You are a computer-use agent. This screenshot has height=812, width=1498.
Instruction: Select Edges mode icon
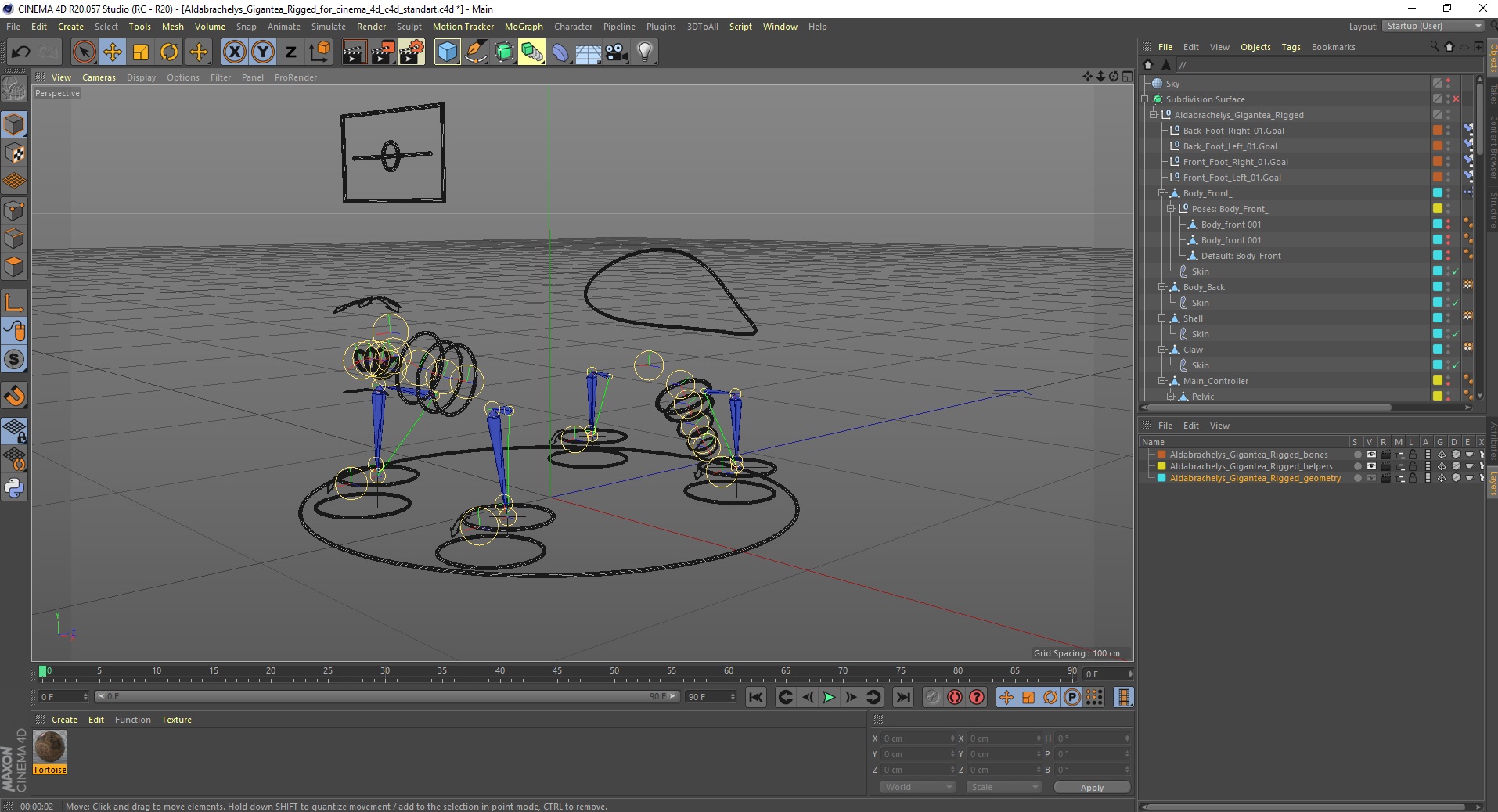point(14,238)
